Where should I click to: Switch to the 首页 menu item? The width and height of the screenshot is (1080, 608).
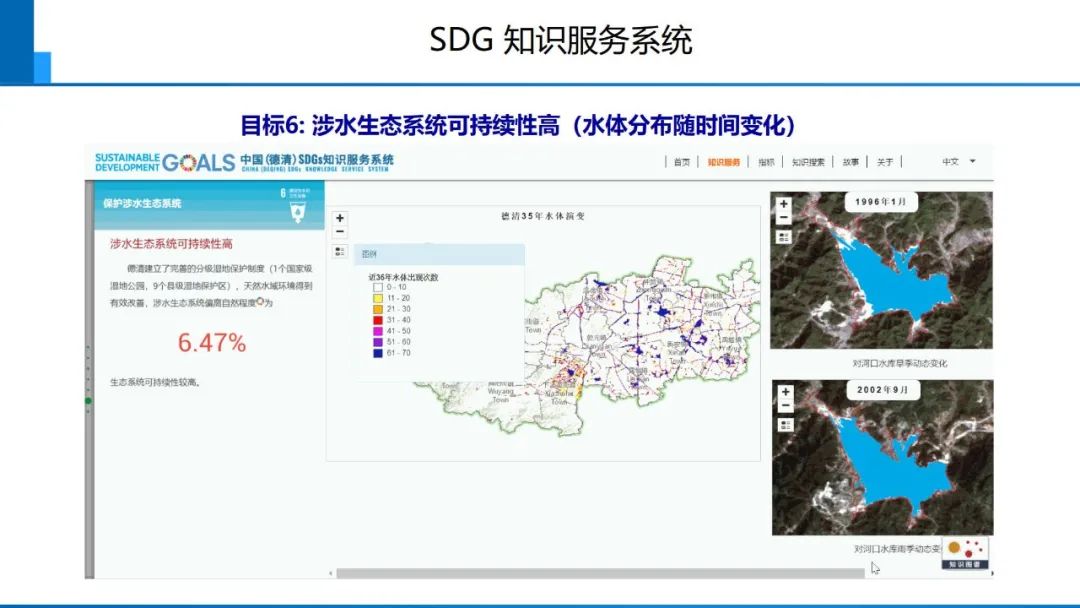680,160
